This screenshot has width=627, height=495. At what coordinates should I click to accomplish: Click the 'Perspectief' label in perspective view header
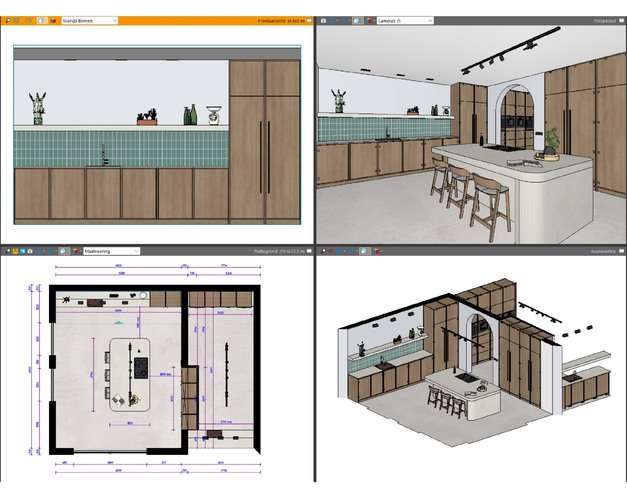click(x=603, y=20)
